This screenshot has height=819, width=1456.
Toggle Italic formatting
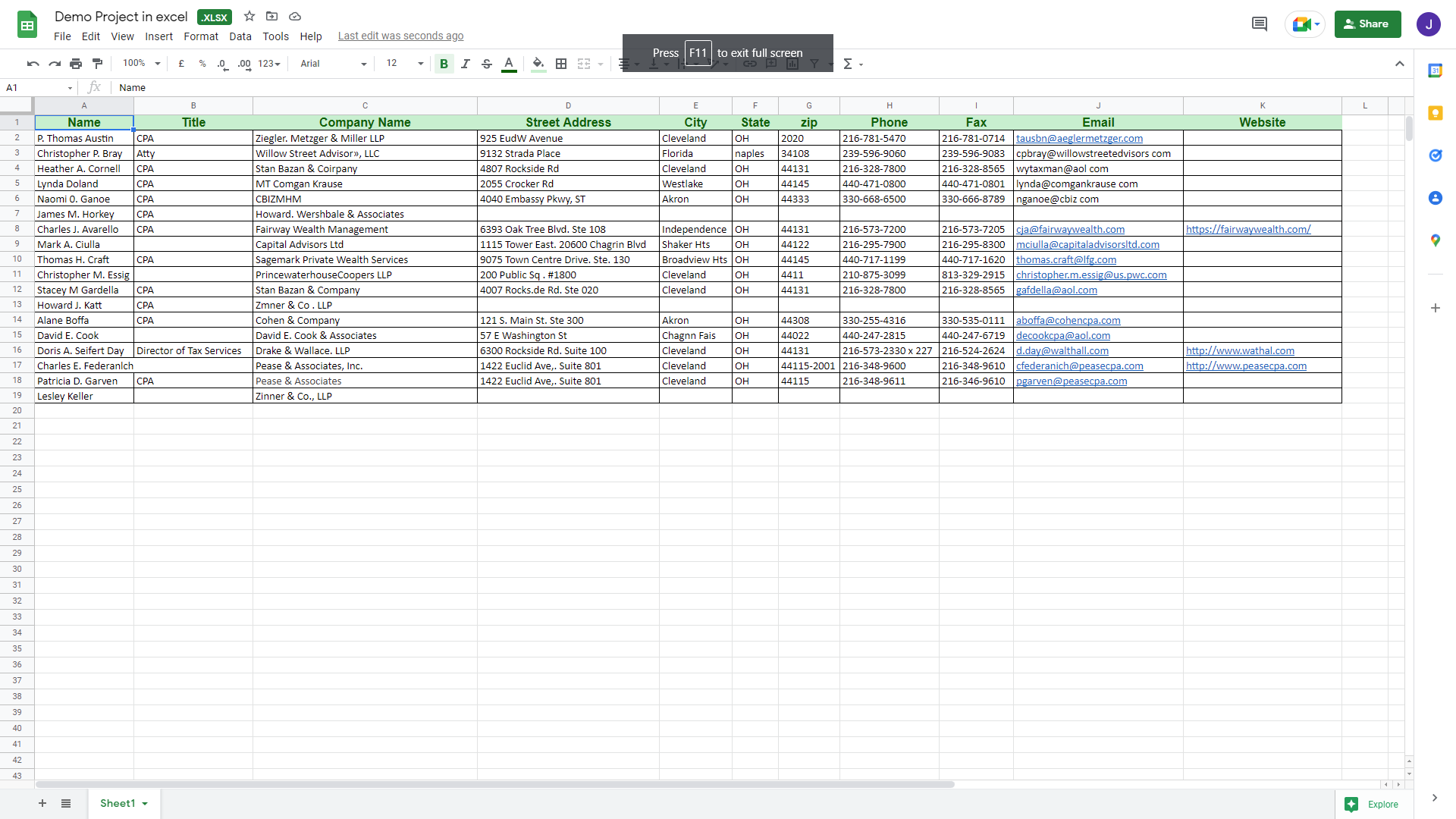[466, 64]
